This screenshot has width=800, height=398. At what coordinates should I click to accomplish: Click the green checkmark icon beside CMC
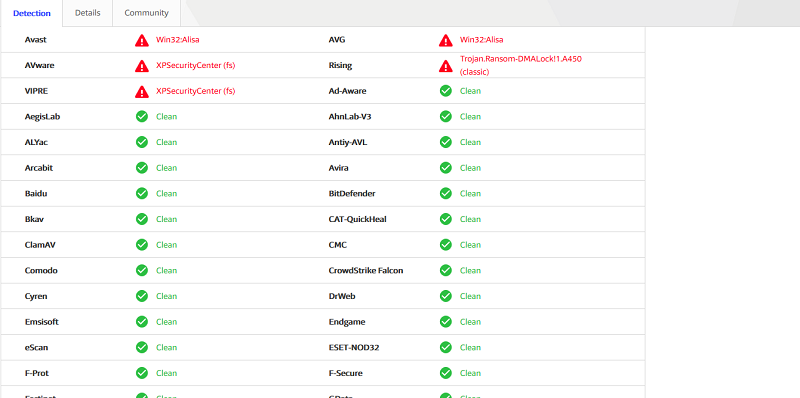click(x=446, y=244)
